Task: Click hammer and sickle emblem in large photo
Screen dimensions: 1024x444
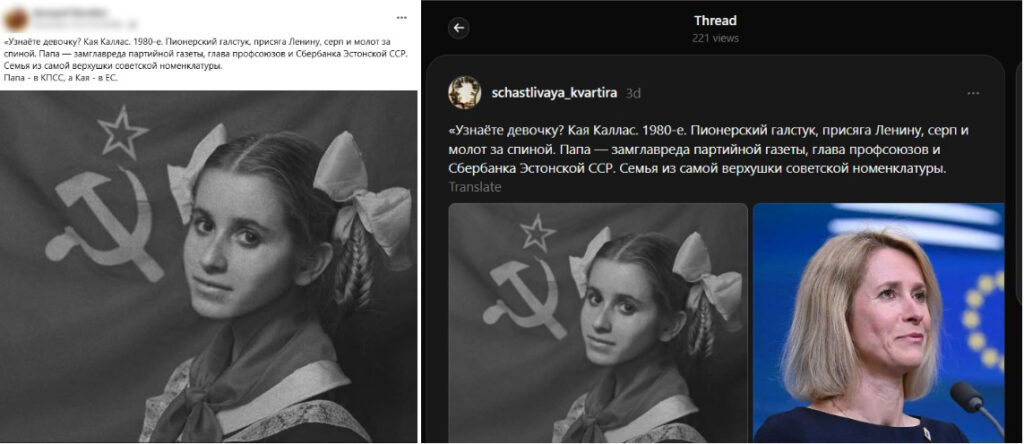Action: (x=104, y=222)
